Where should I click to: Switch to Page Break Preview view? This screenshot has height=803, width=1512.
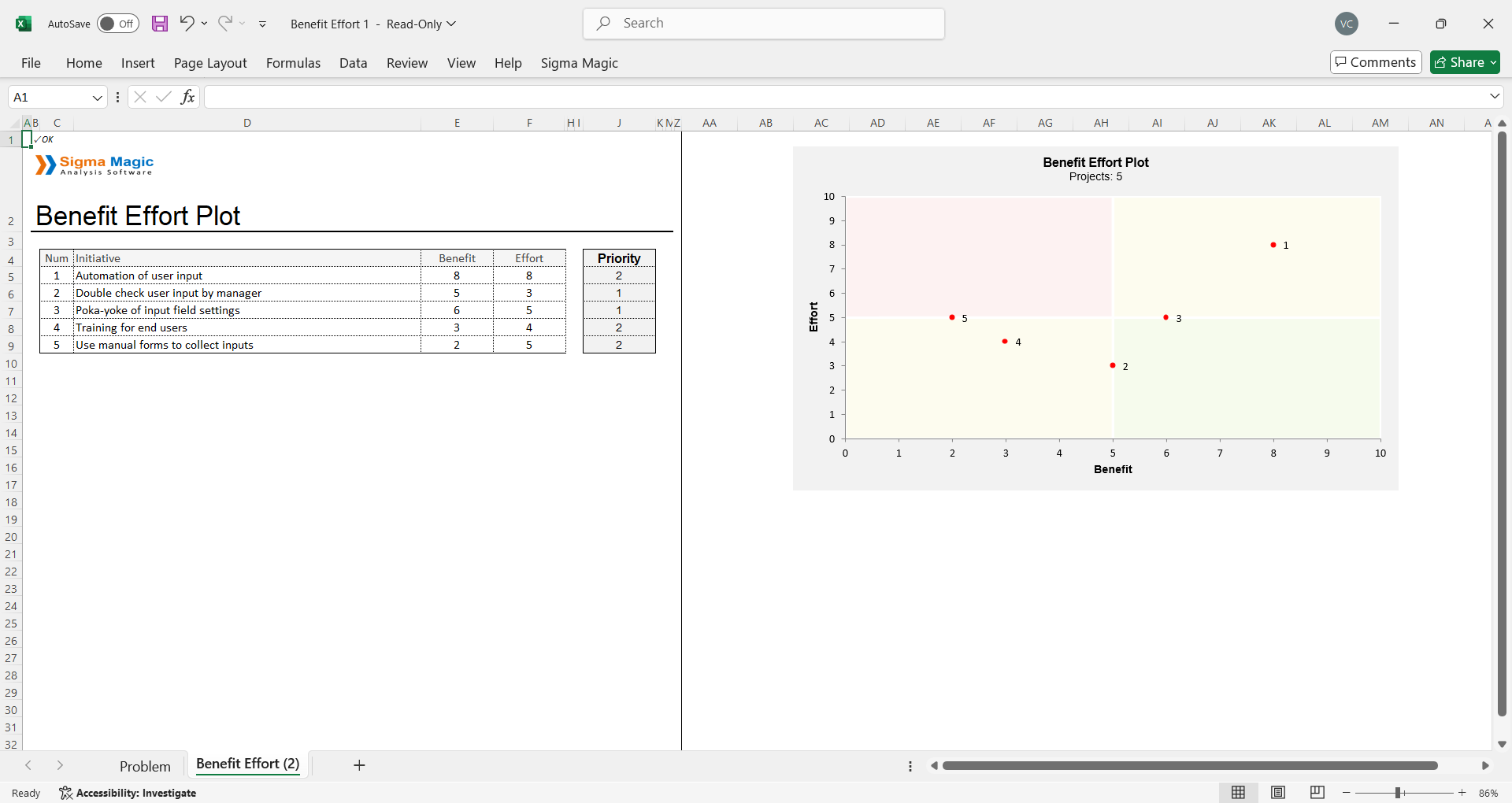pos(1317,793)
